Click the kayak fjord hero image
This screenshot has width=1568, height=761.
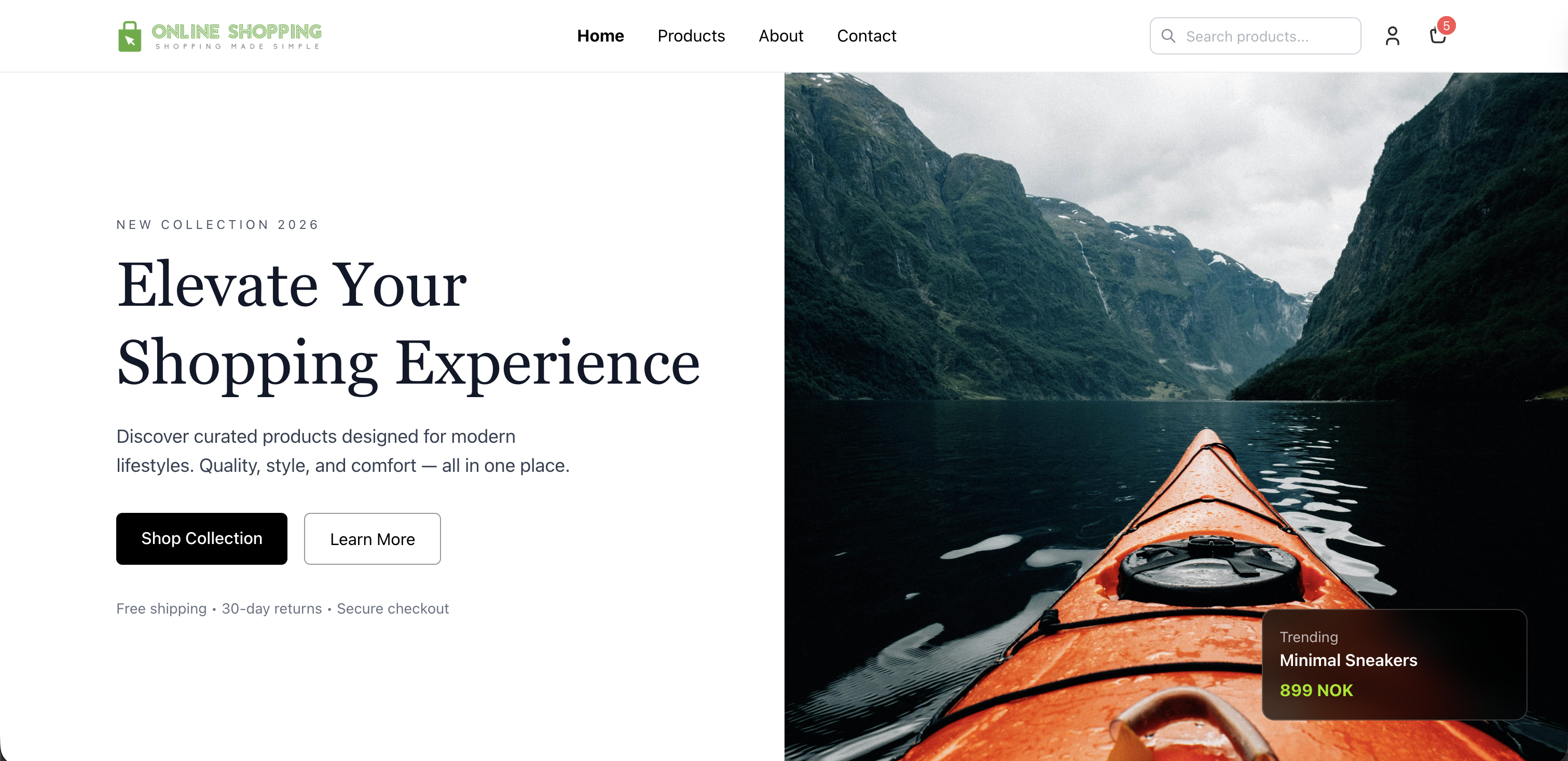[1176, 416]
